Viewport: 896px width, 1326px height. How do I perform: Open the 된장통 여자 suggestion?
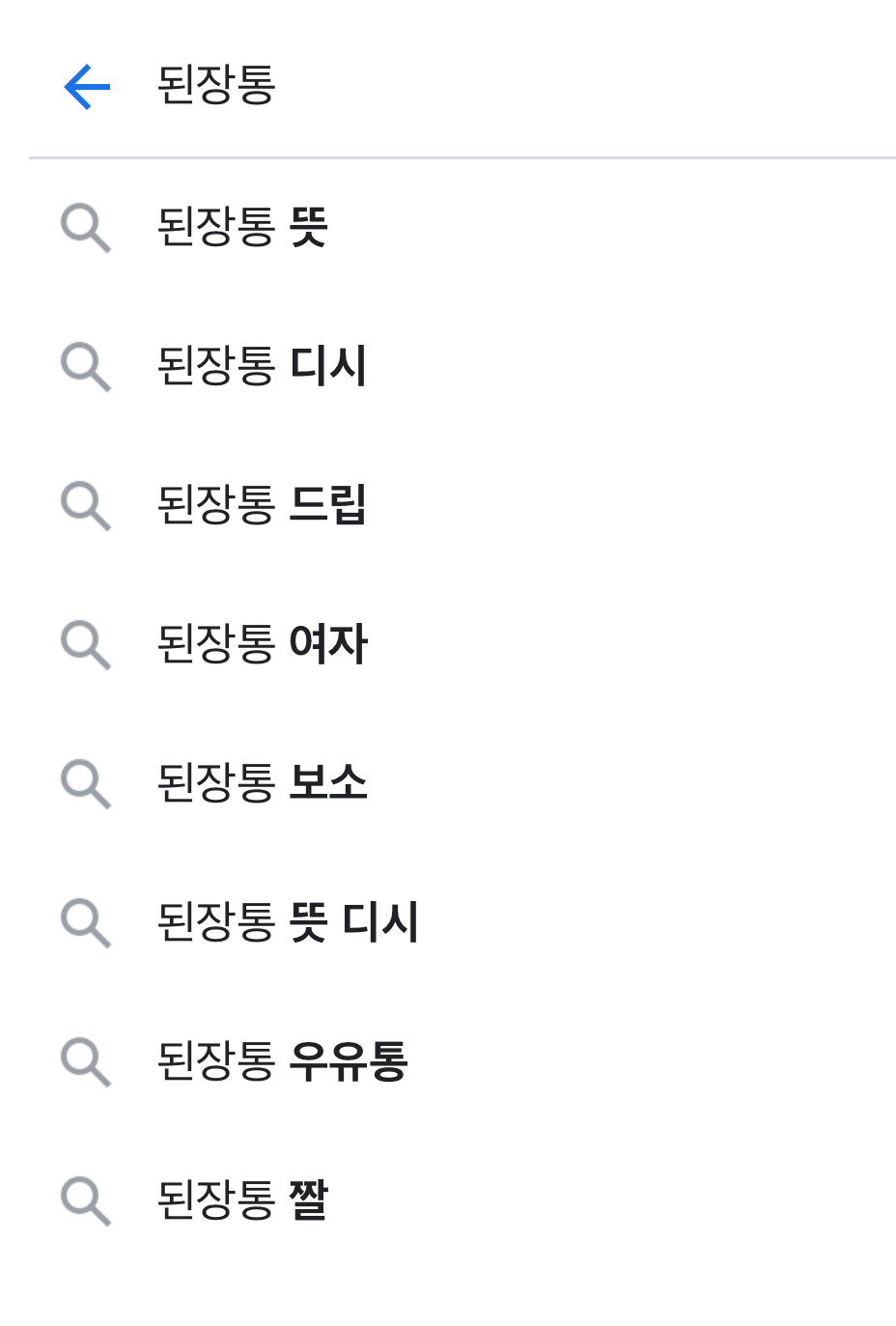(x=262, y=645)
